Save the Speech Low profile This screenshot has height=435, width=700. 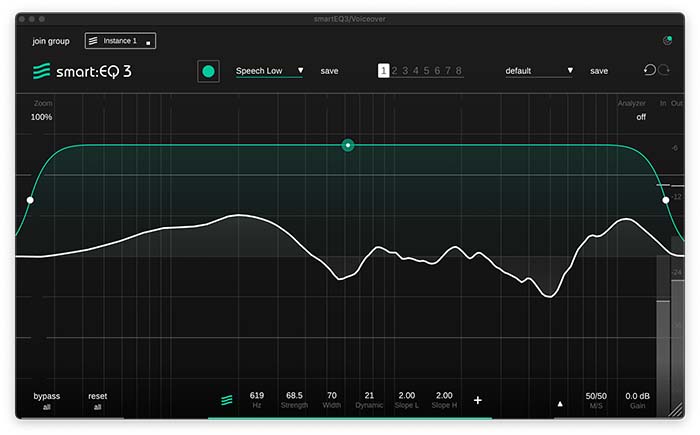(x=329, y=71)
